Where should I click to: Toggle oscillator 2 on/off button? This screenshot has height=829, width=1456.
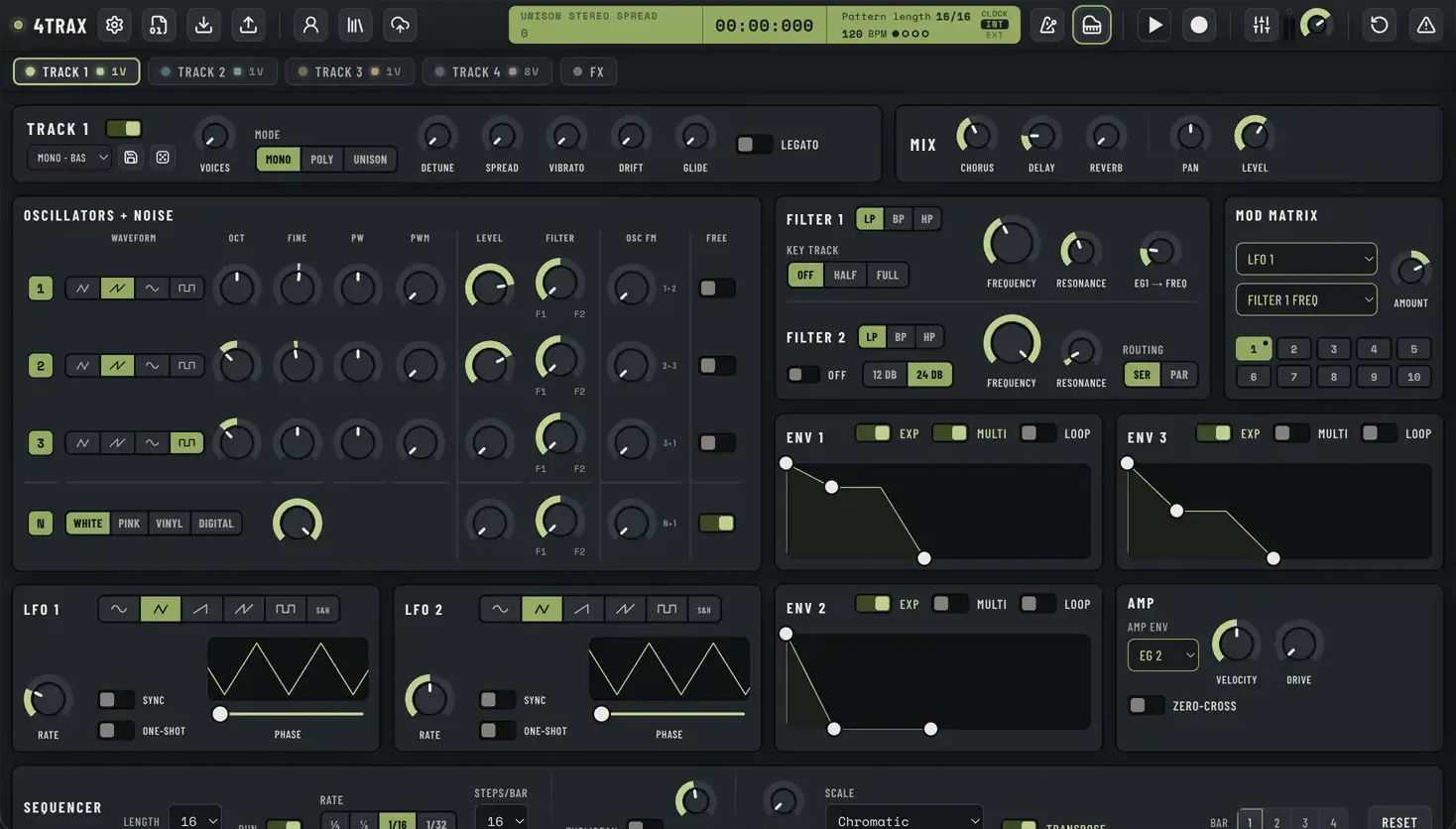[41, 366]
